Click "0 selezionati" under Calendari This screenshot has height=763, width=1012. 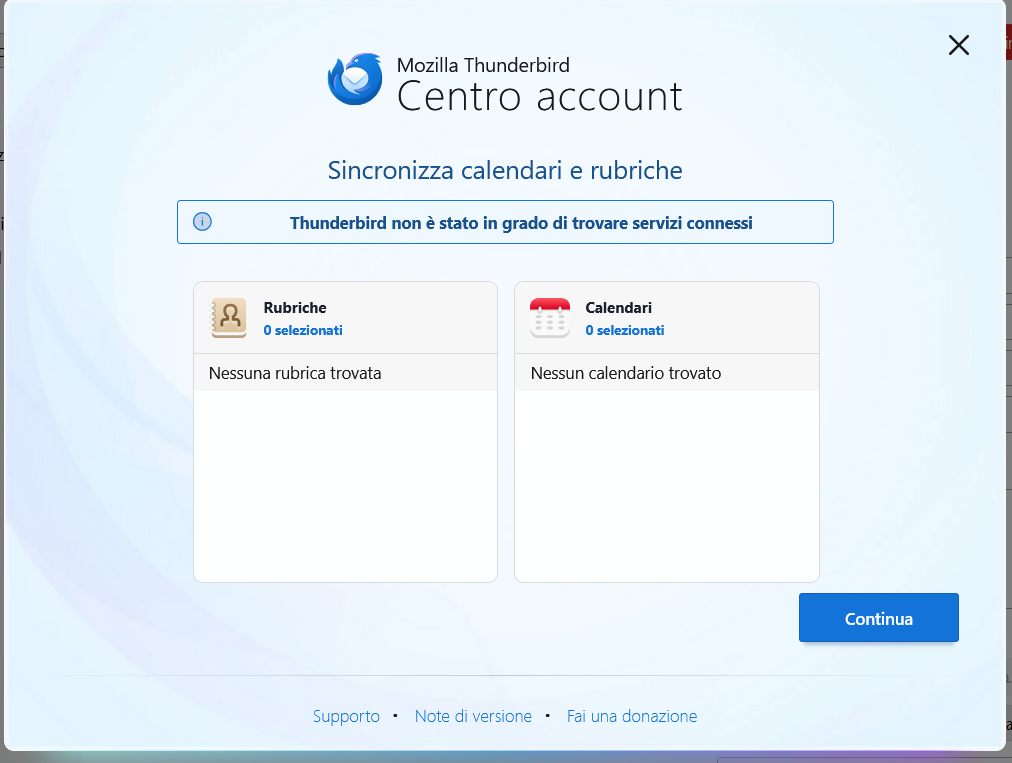[625, 330]
